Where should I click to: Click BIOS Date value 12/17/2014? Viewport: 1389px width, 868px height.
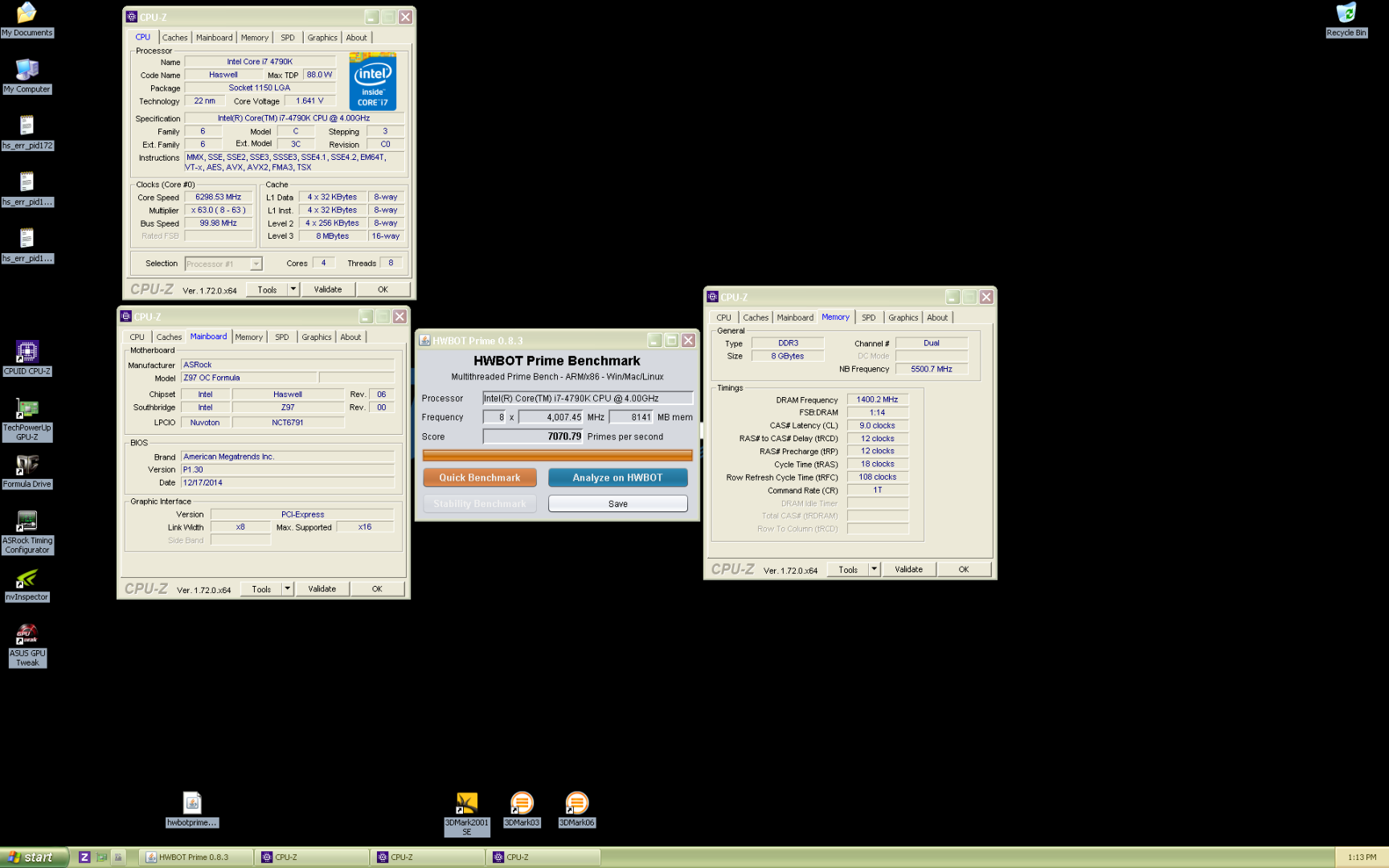288,483
